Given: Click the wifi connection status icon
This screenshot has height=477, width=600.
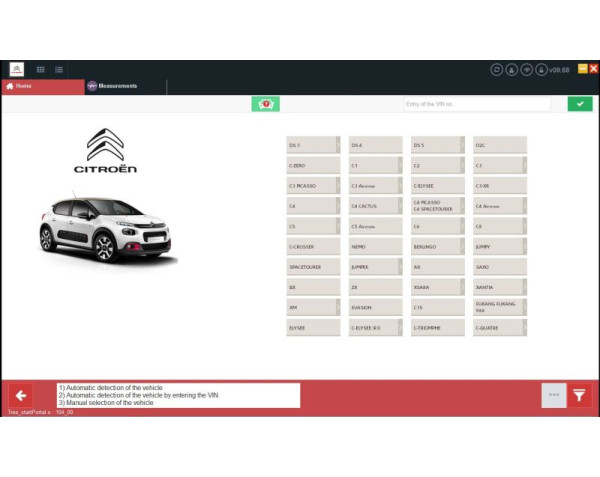Looking at the screenshot, I should [526, 70].
